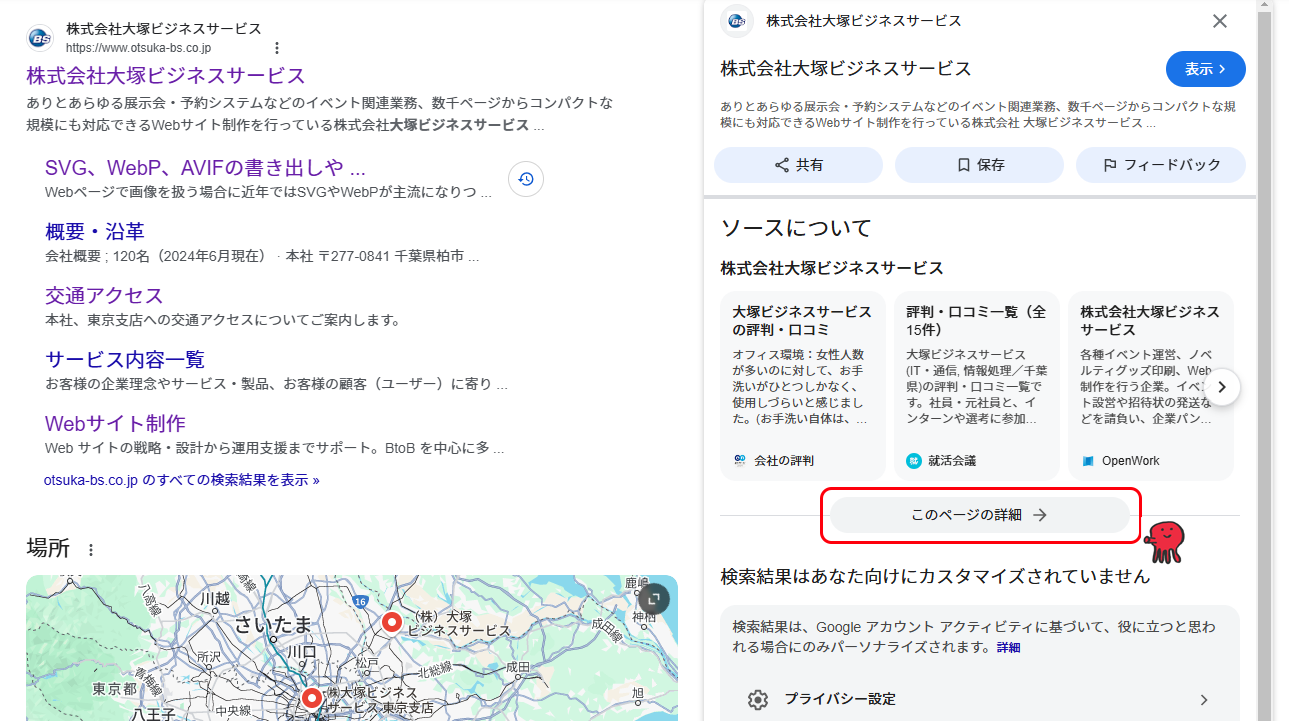Close the side panel with the X icon
Viewport: 1289px width, 721px height.
pyautogui.click(x=1220, y=21)
